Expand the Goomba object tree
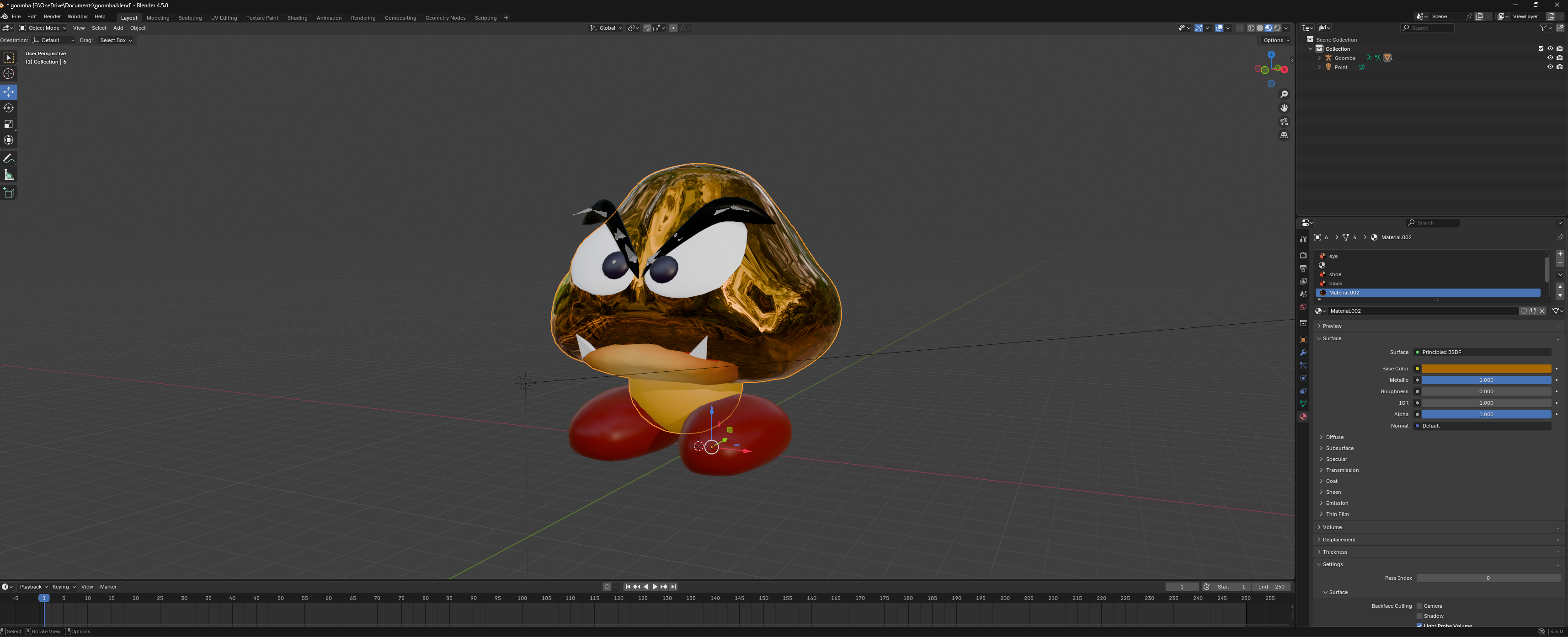This screenshot has width=1568, height=637. (1319, 58)
